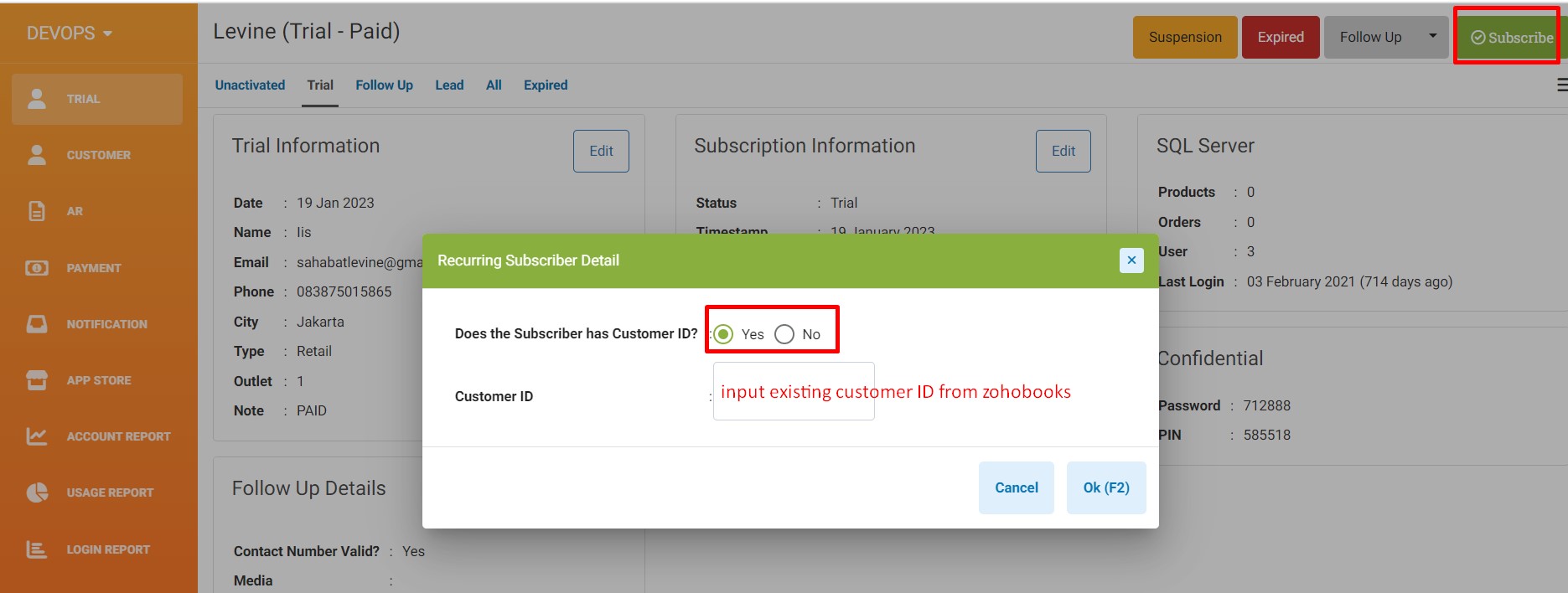Open the Follow Up dropdown arrow
The height and width of the screenshot is (593, 1568).
[1433, 36]
